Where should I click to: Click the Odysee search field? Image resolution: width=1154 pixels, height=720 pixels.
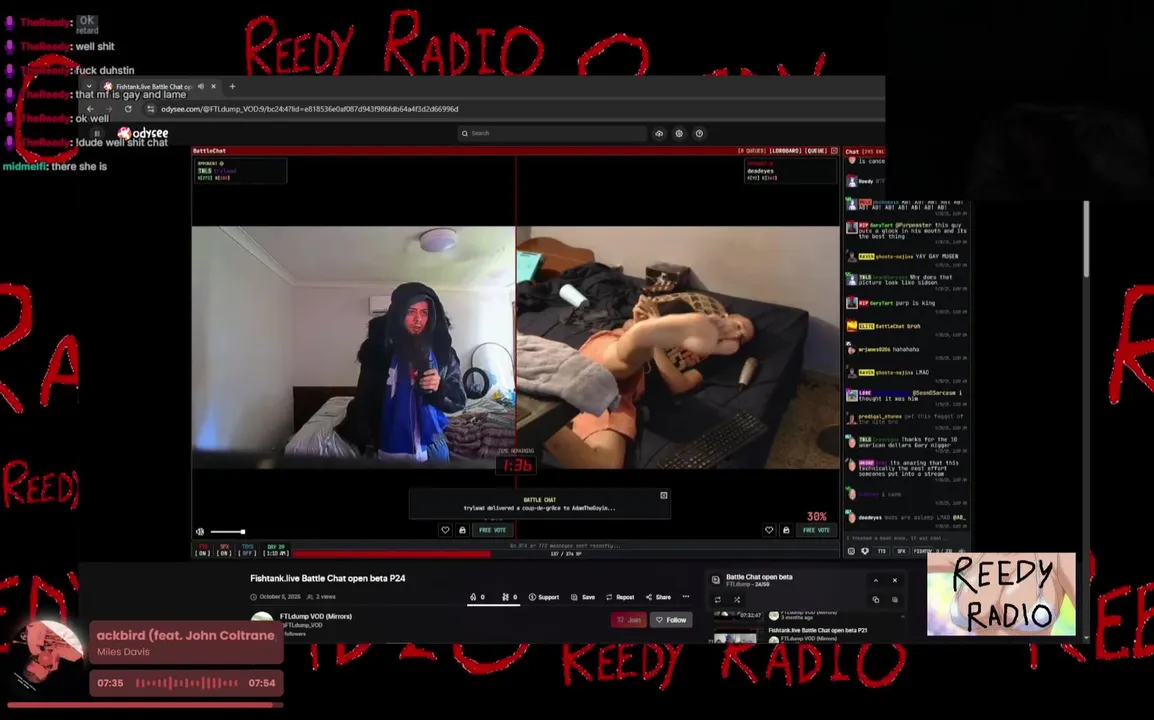tap(552, 133)
